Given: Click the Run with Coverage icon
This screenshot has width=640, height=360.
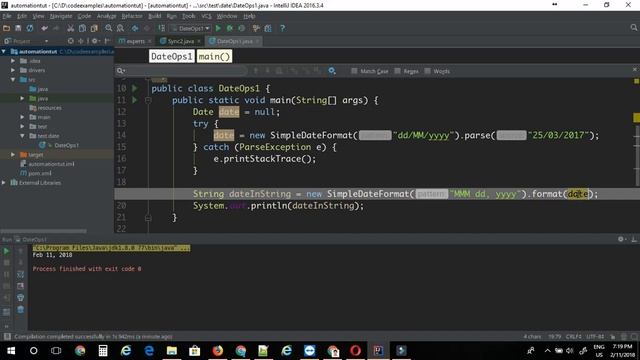Looking at the screenshot, I should tap(242, 28).
